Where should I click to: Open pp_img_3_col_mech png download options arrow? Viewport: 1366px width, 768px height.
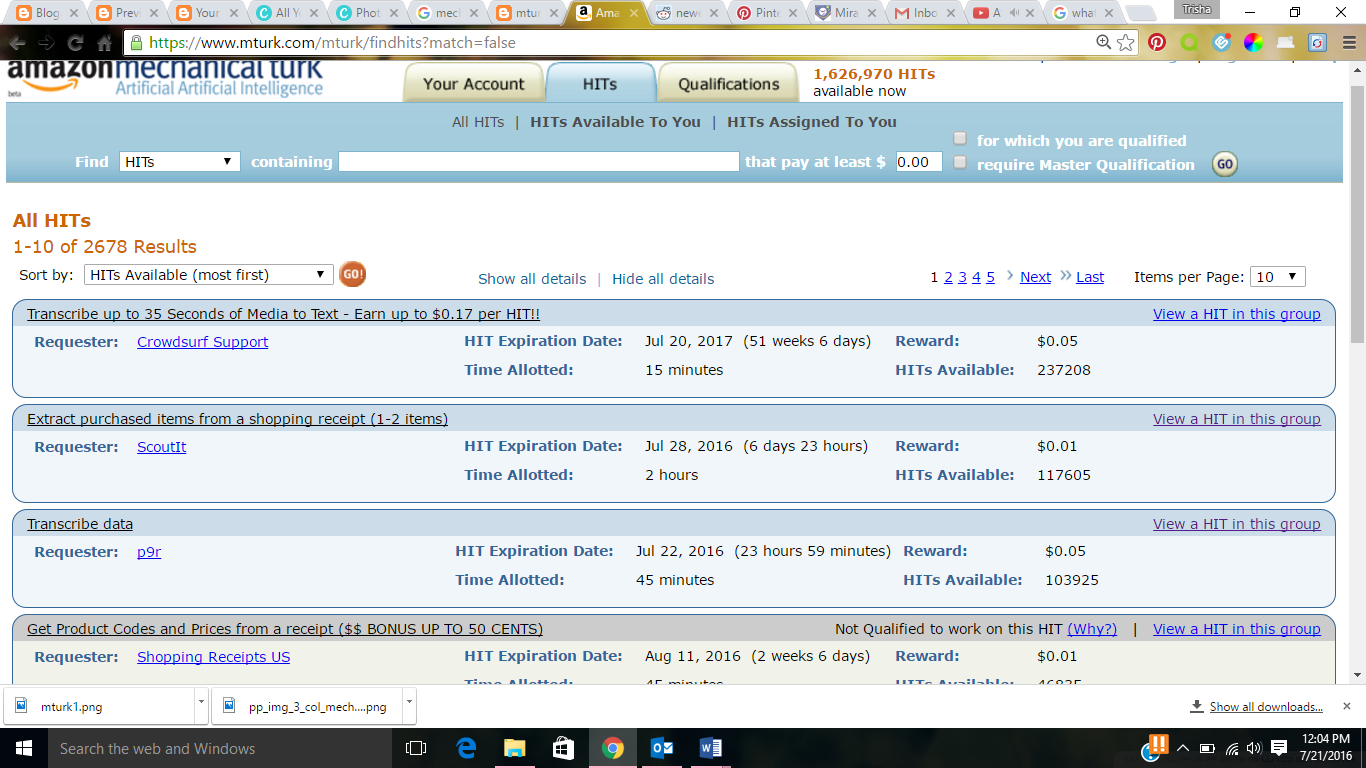[x=409, y=704]
